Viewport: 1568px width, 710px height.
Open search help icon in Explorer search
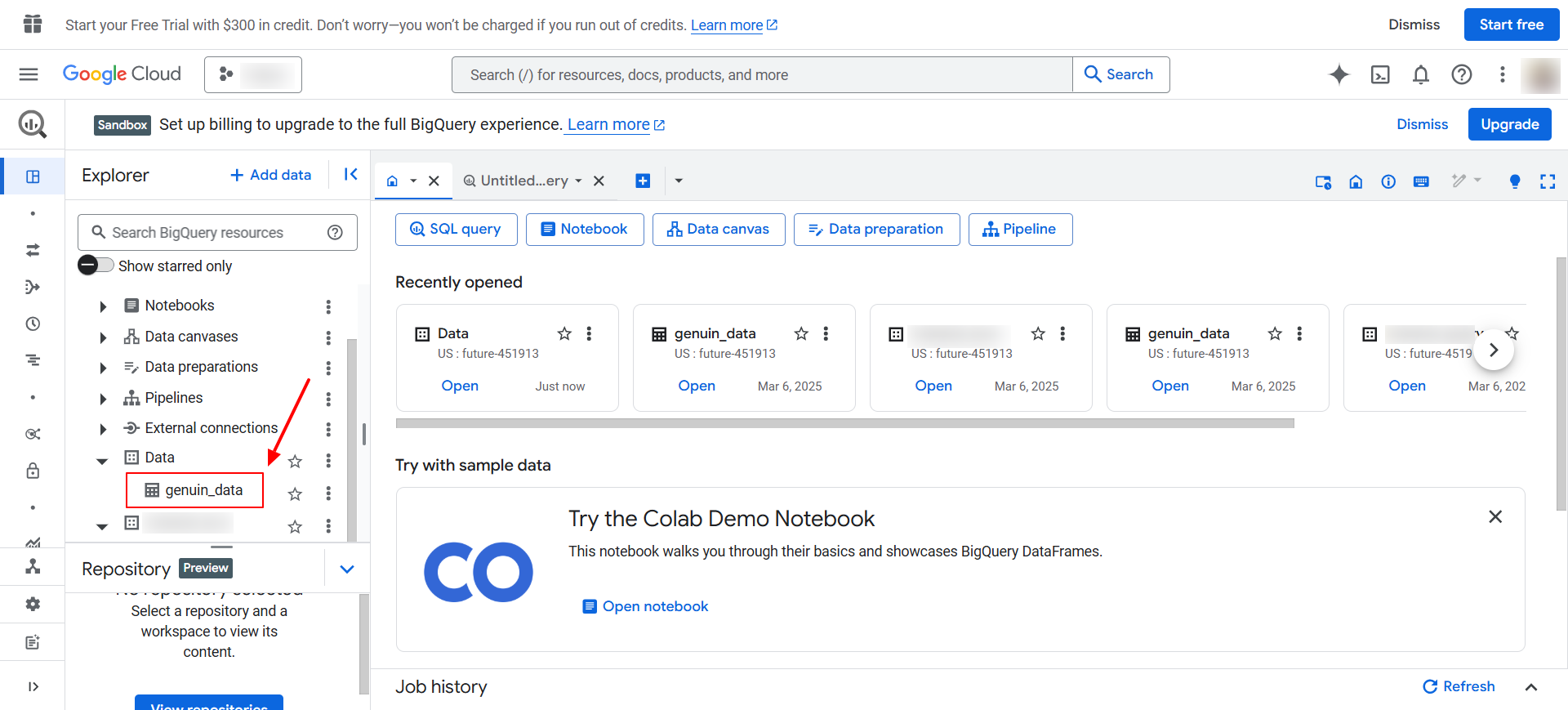pos(335,232)
